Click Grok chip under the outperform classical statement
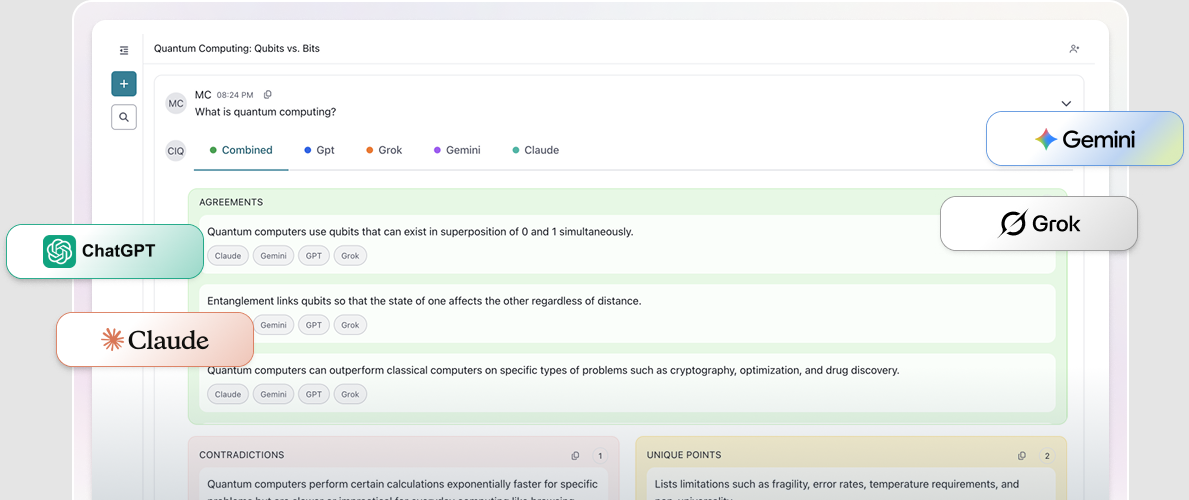The image size is (1189, 500). (350, 394)
